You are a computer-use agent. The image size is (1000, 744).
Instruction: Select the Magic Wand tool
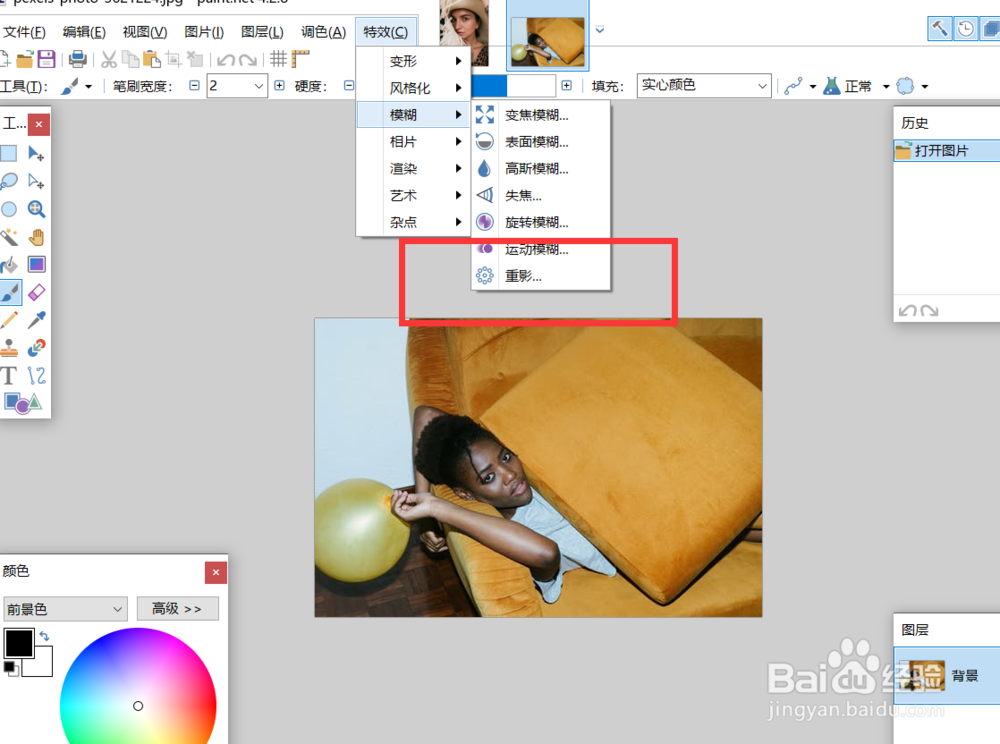(9, 237)
